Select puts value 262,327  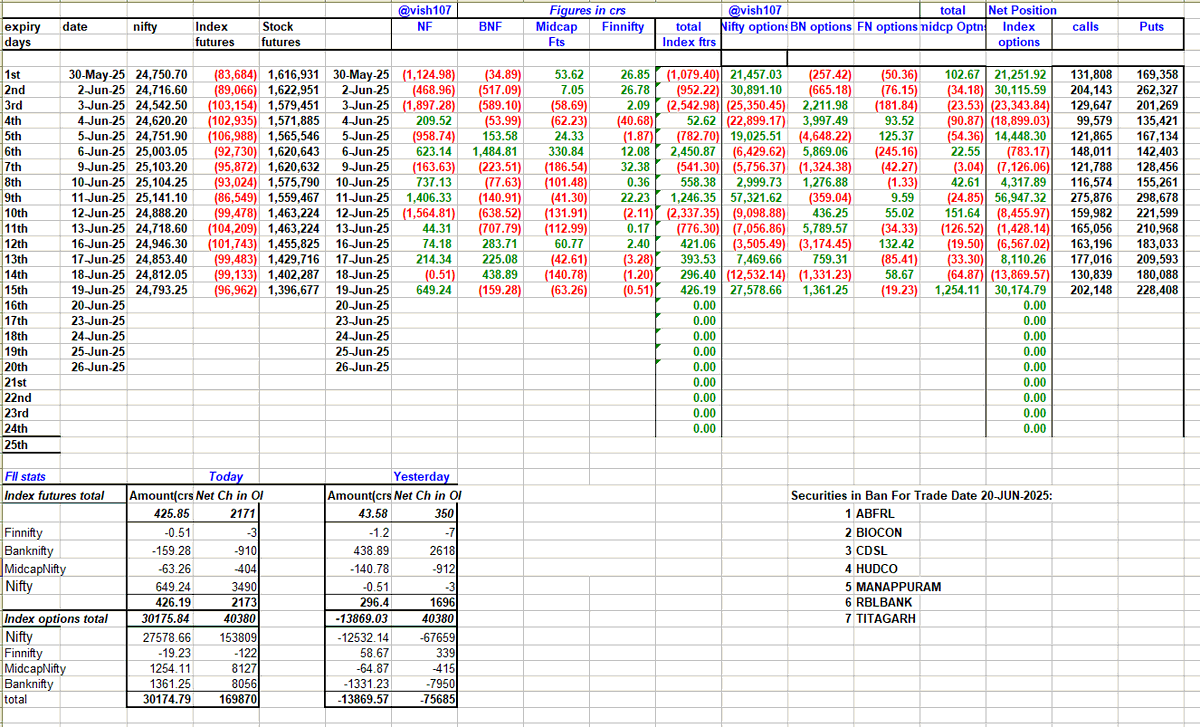1157,90
